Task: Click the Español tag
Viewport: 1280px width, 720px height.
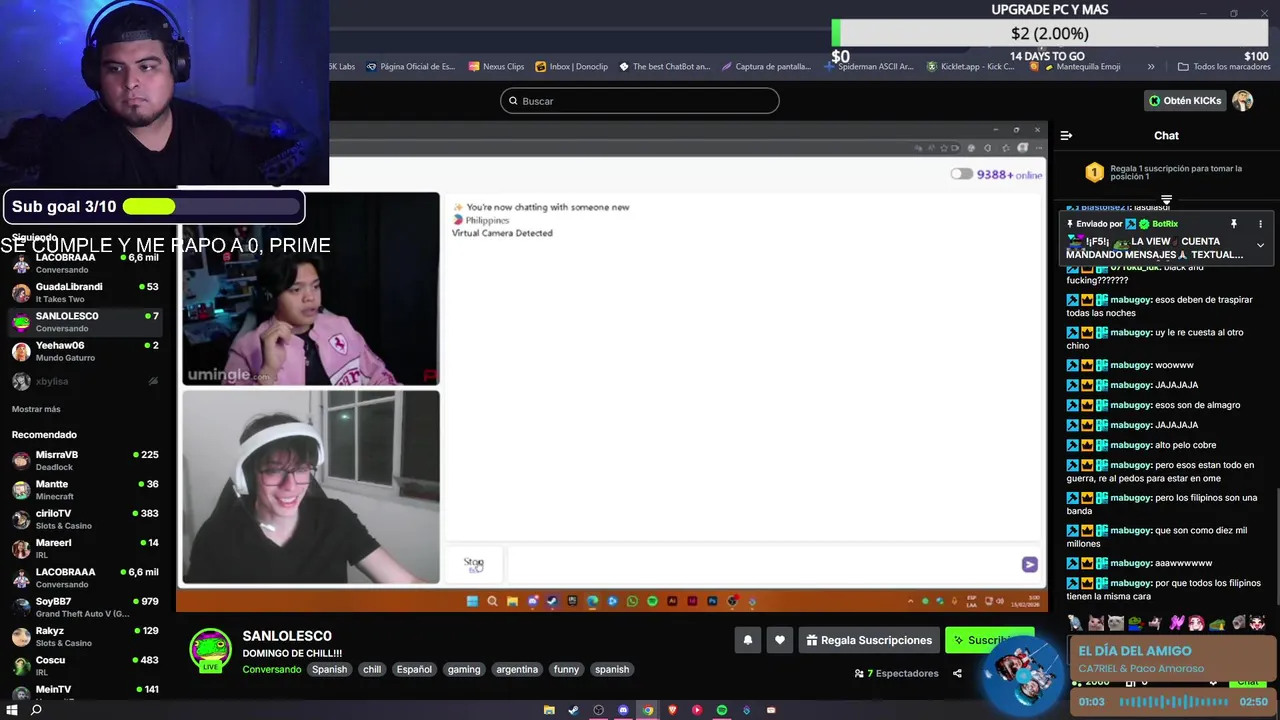Action: [414, 669]
